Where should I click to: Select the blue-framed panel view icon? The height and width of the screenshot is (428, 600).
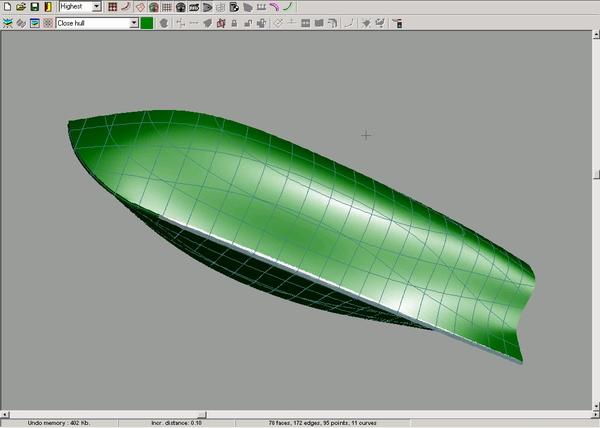pos(34,23)
